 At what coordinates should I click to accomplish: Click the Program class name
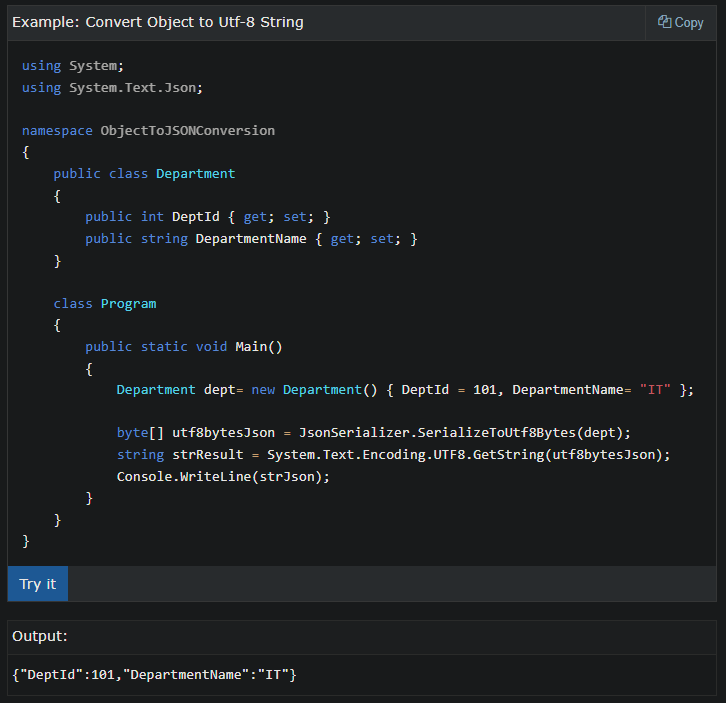click(x=128, y=304)
